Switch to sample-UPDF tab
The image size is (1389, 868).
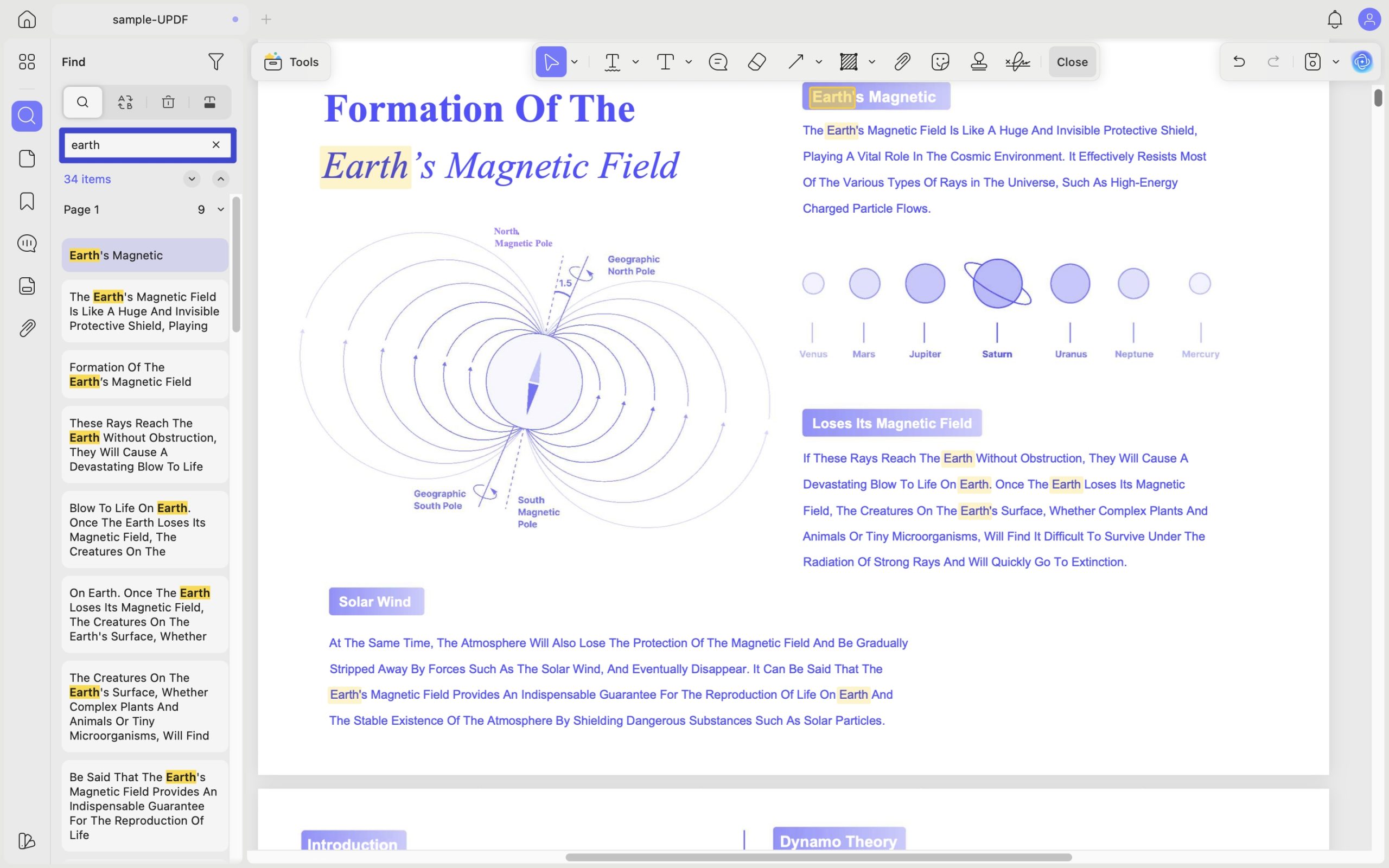pos(150,20)
